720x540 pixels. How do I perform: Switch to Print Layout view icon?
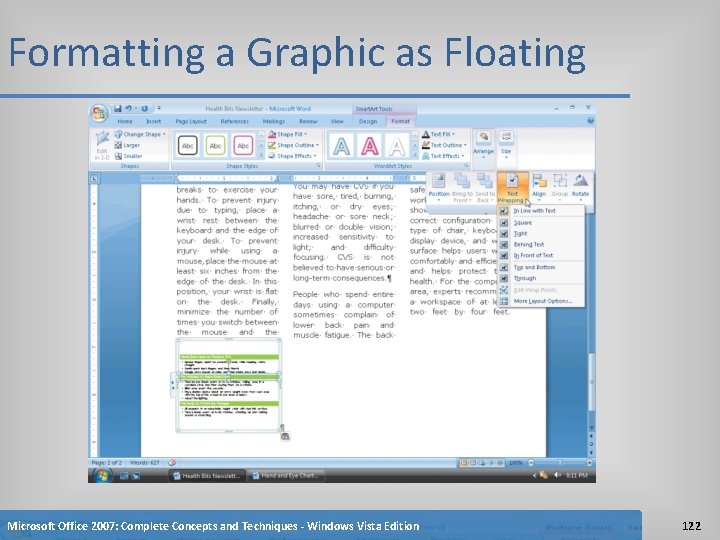tap(464, 463)
